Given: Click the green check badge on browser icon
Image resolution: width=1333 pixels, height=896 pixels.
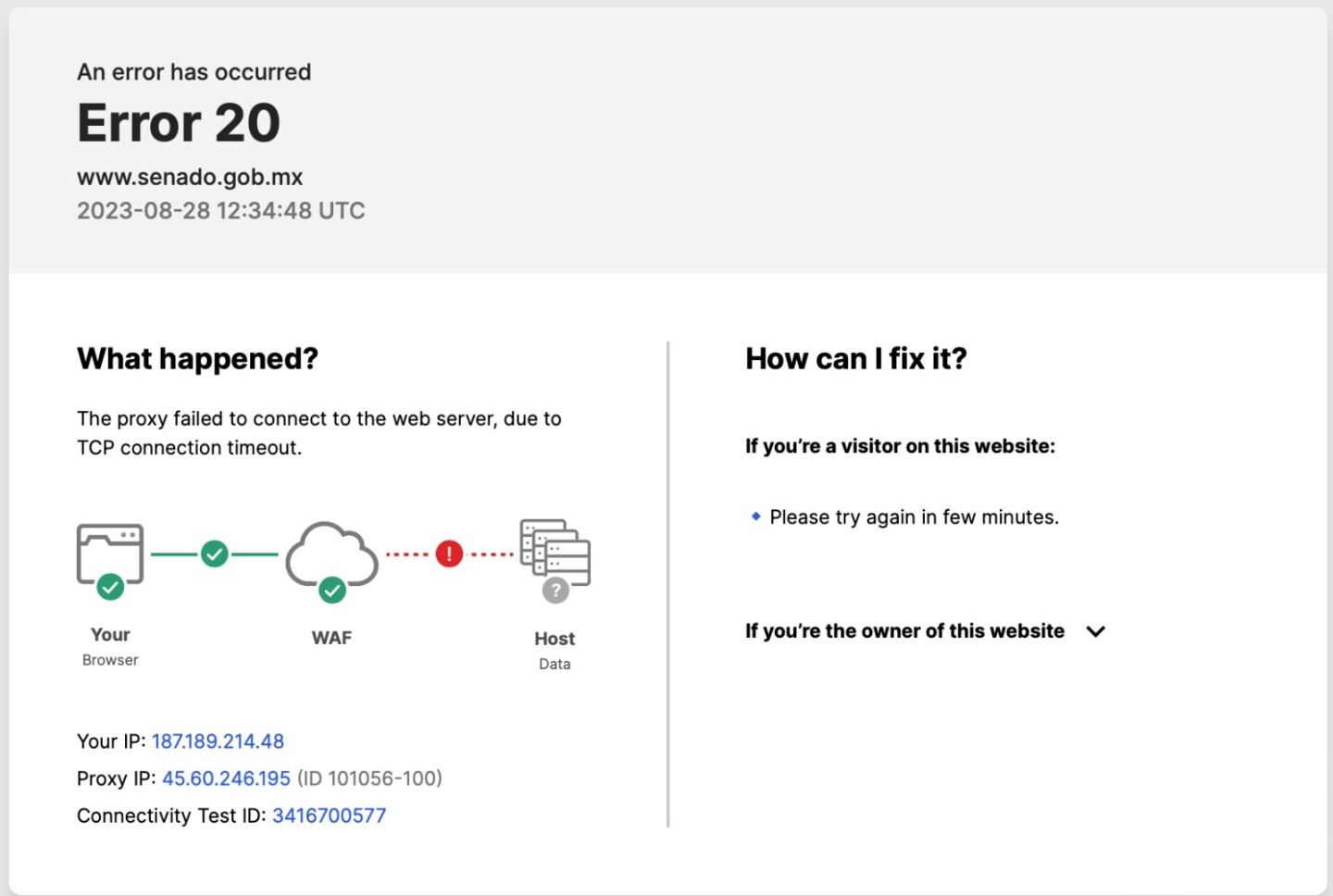Looking at the screenshot, I should pyautogui.click(x=110, y=587).
